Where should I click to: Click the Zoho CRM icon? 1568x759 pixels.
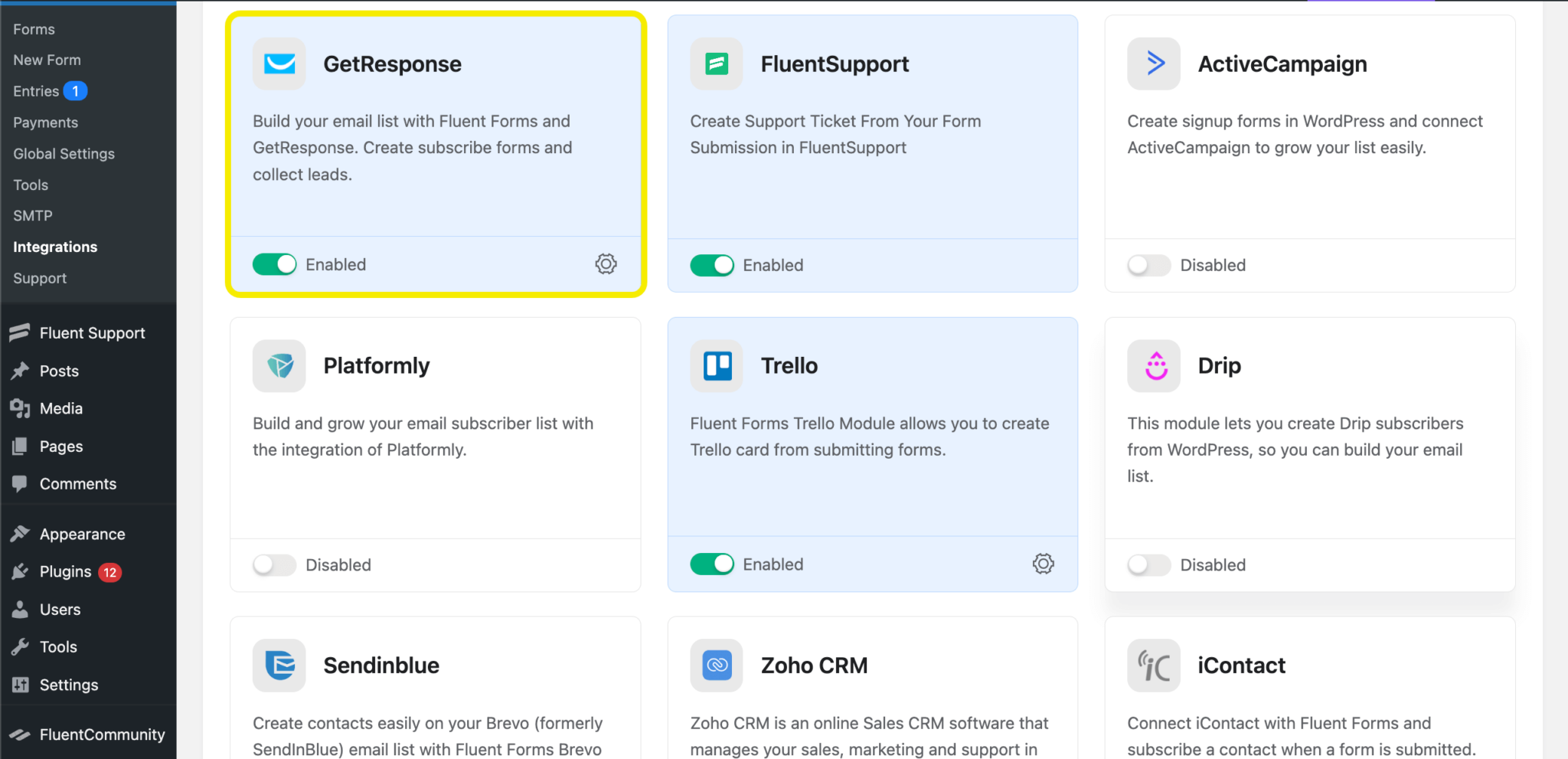(716, 666)
